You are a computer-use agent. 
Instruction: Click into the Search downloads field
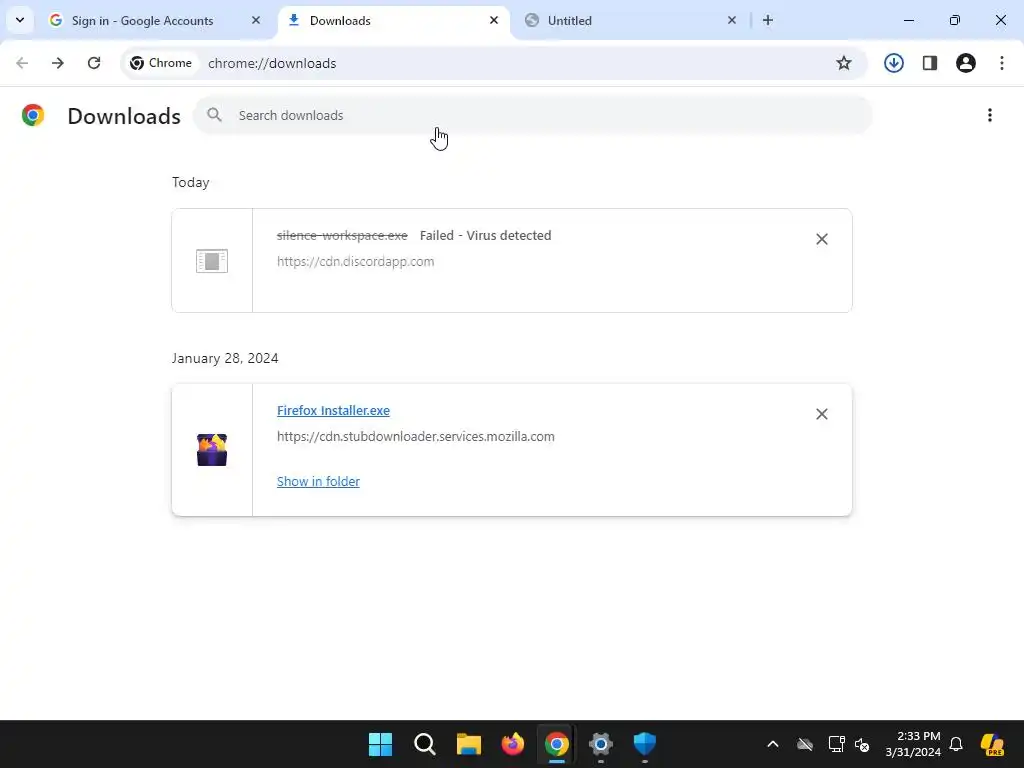[x=532, y=115]
